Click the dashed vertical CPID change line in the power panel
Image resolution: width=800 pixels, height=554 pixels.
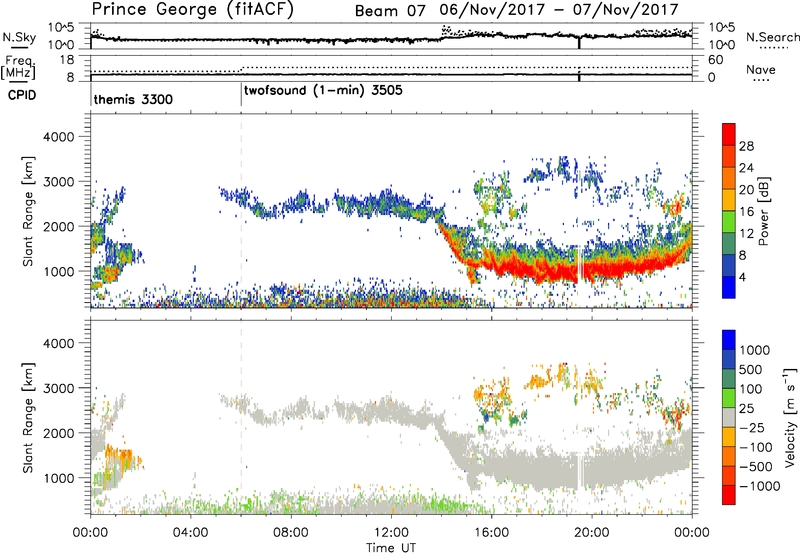[241, 211]
